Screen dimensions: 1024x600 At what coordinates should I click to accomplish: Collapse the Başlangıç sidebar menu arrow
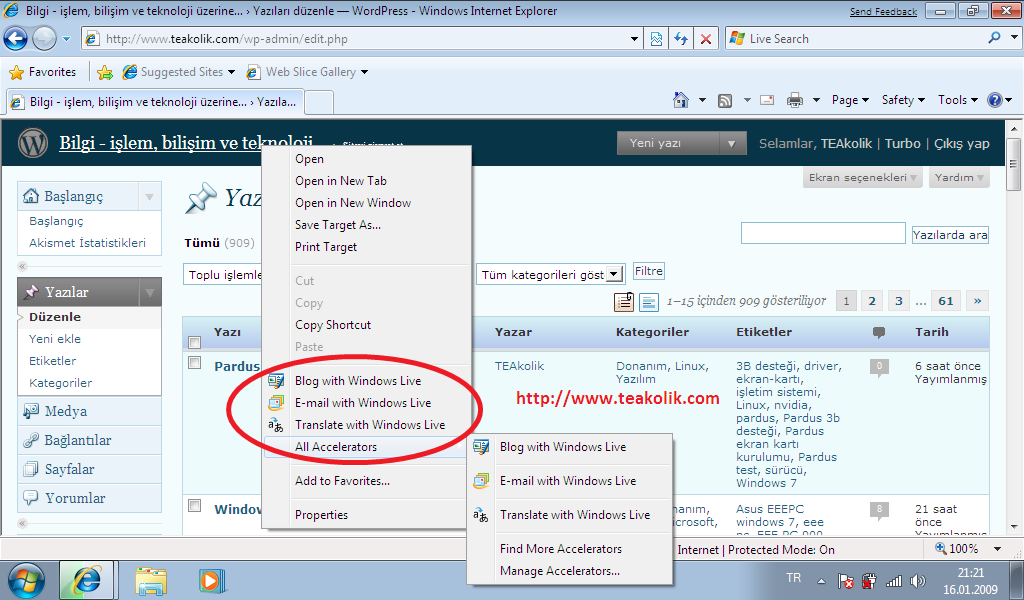click(x=150, y=197)
